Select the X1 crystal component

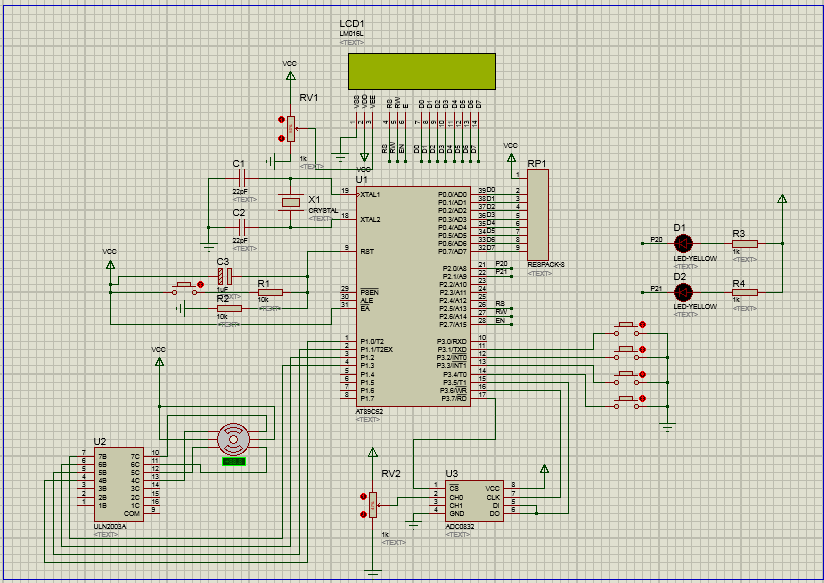pos(291,202)
